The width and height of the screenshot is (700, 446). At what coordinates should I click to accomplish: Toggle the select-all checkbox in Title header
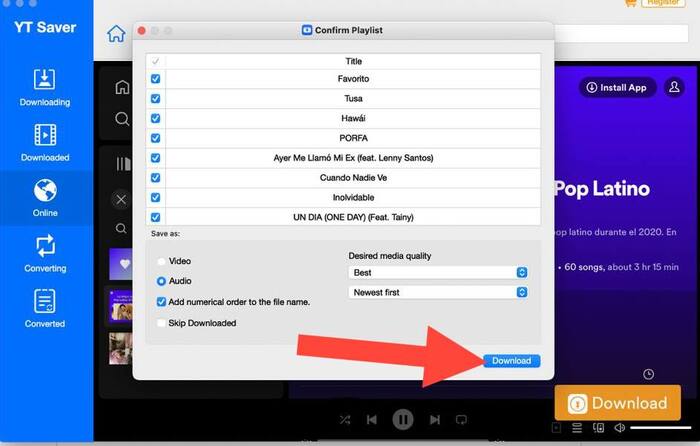pos(155,61)
